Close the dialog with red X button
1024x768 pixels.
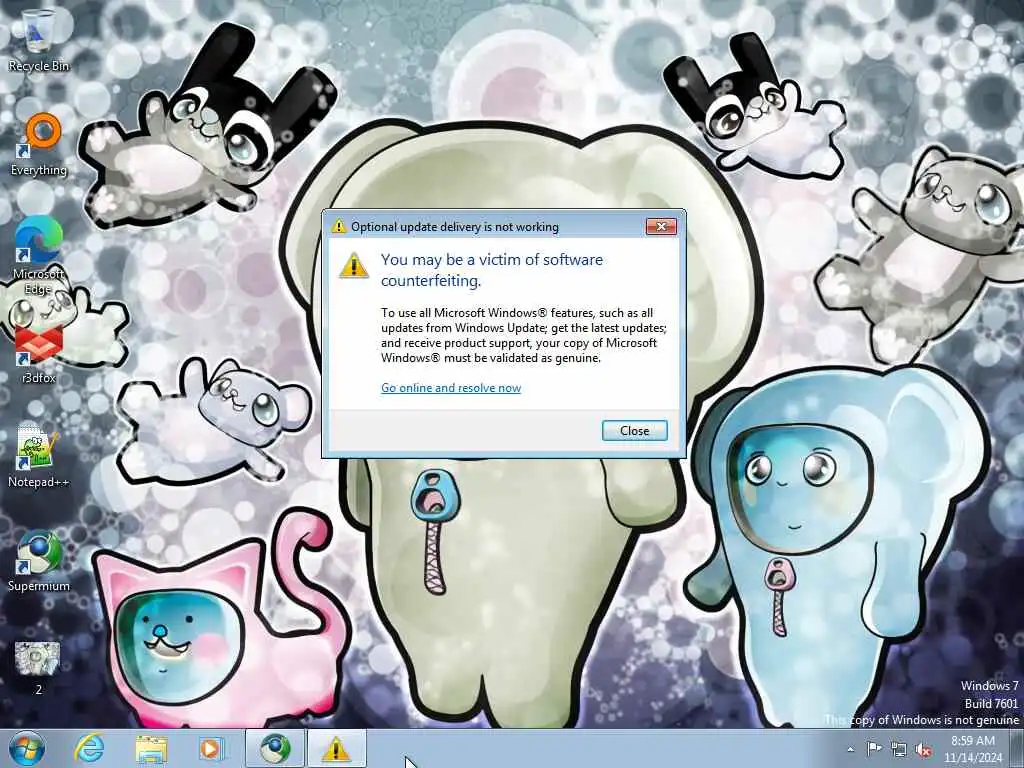[661, 227]
